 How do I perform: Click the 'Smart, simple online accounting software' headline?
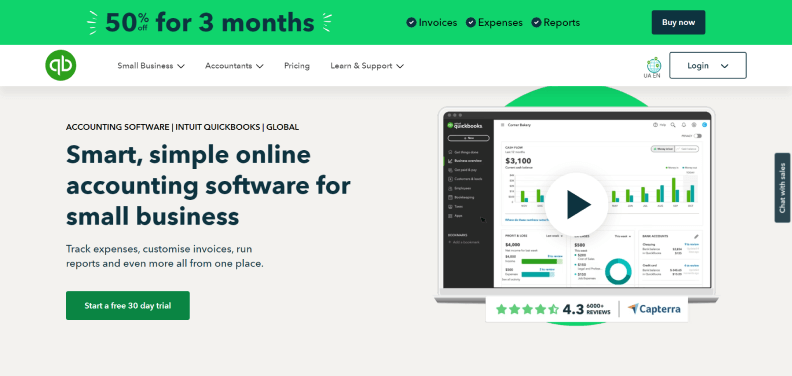208,185
